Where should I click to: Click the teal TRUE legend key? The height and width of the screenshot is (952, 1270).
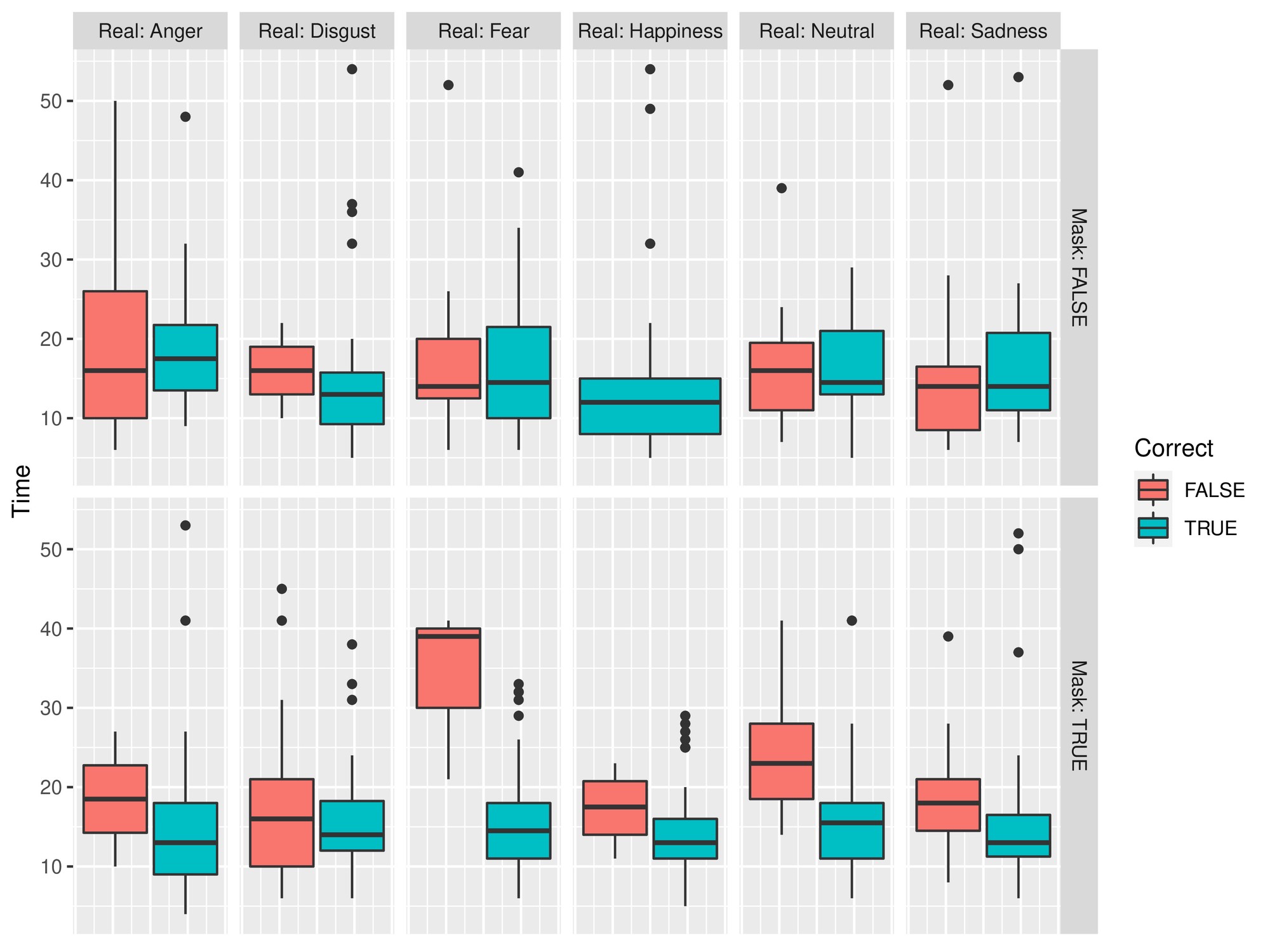[1153, 528]
